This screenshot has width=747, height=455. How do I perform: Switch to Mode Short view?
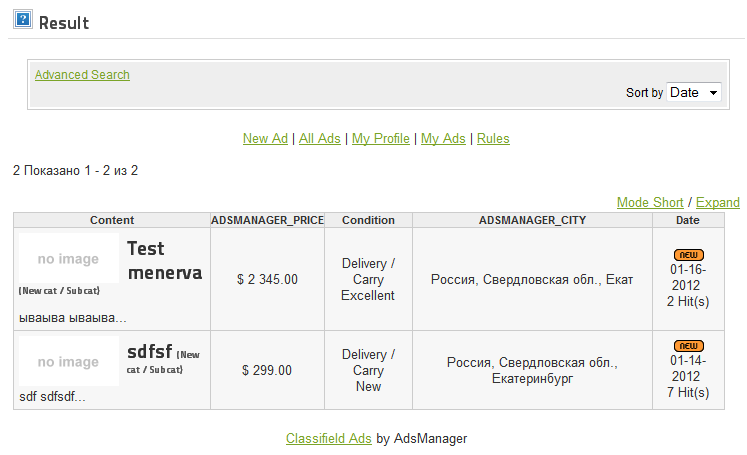650,202
